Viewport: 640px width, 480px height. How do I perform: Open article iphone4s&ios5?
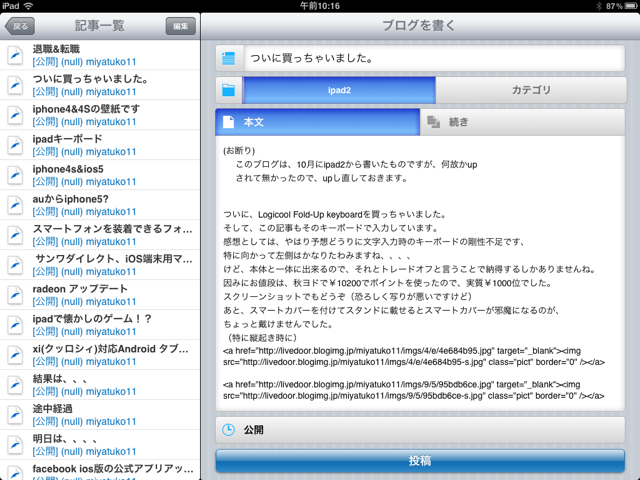[100, 175]
